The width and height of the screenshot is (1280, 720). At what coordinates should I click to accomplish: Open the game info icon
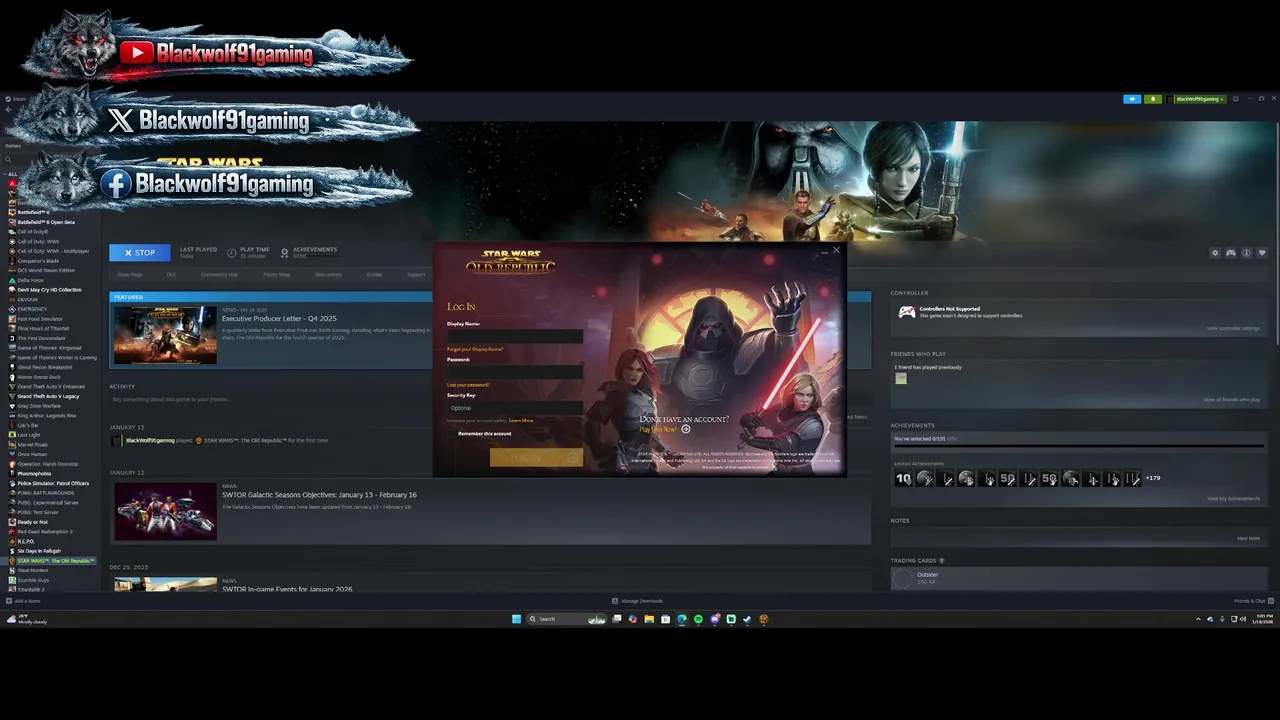point(1247,253)
